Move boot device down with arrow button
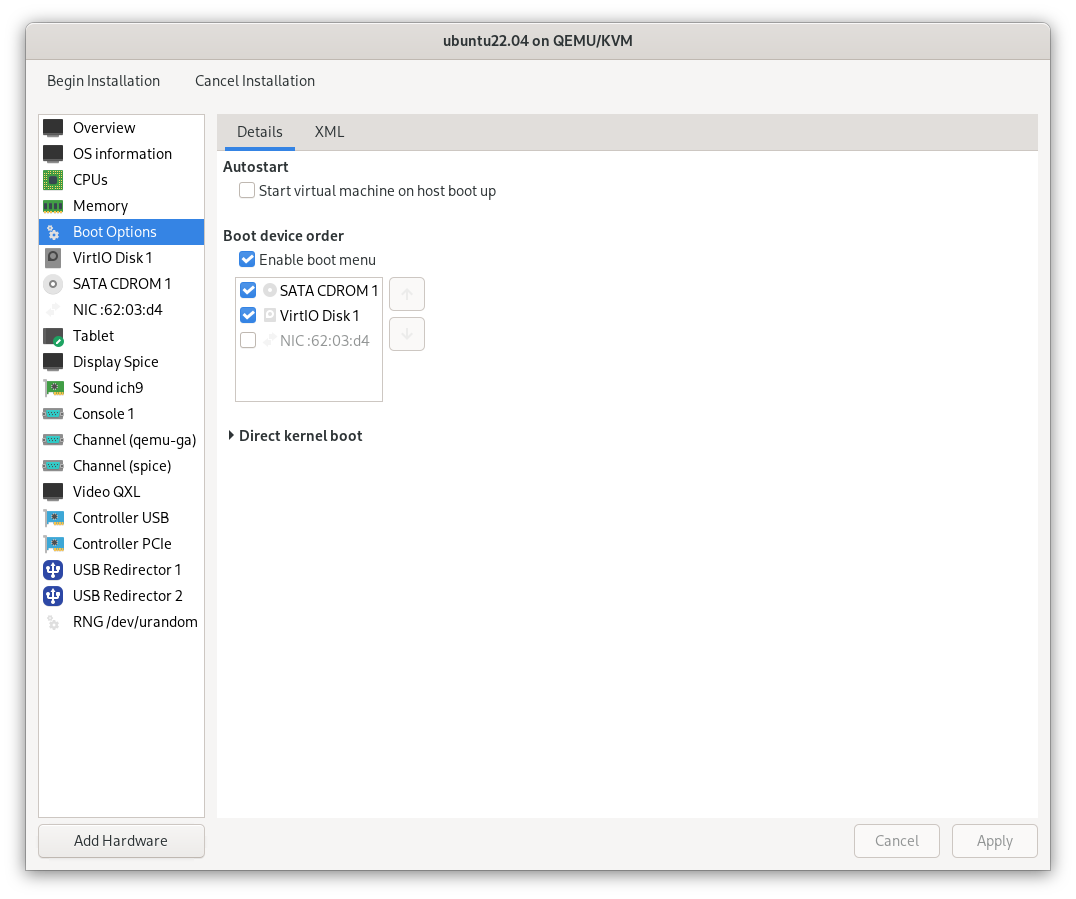Screen dimensions: 1076x899 [407, 334]
